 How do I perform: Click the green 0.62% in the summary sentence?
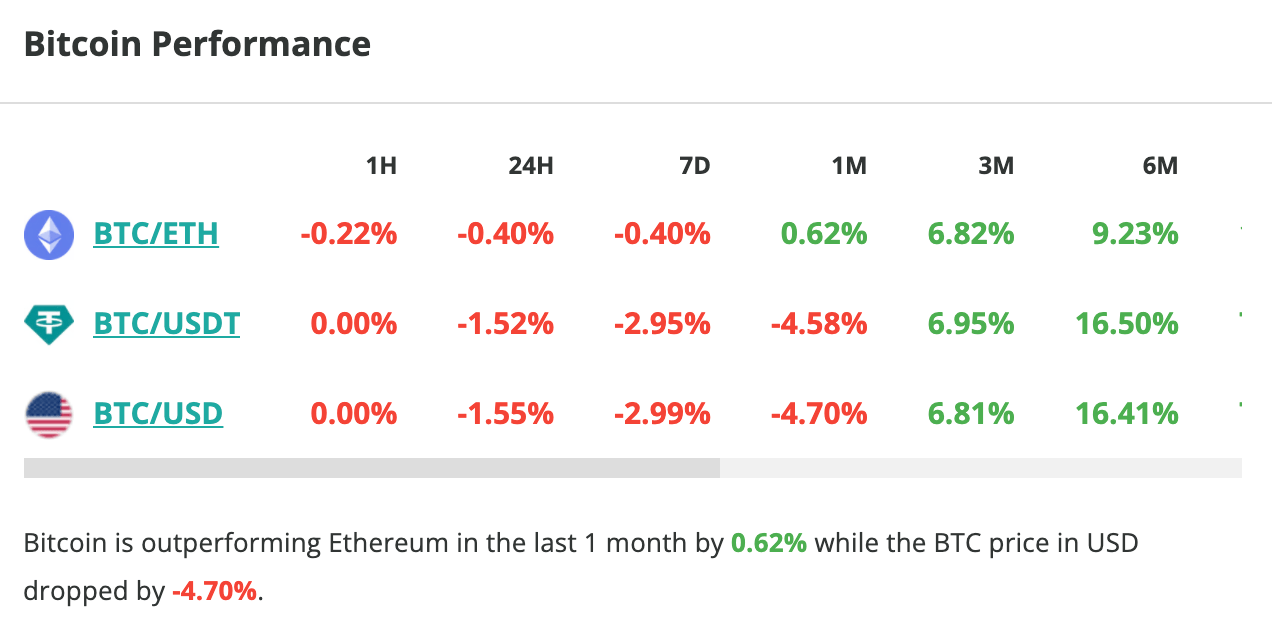(x=769, y=544)
